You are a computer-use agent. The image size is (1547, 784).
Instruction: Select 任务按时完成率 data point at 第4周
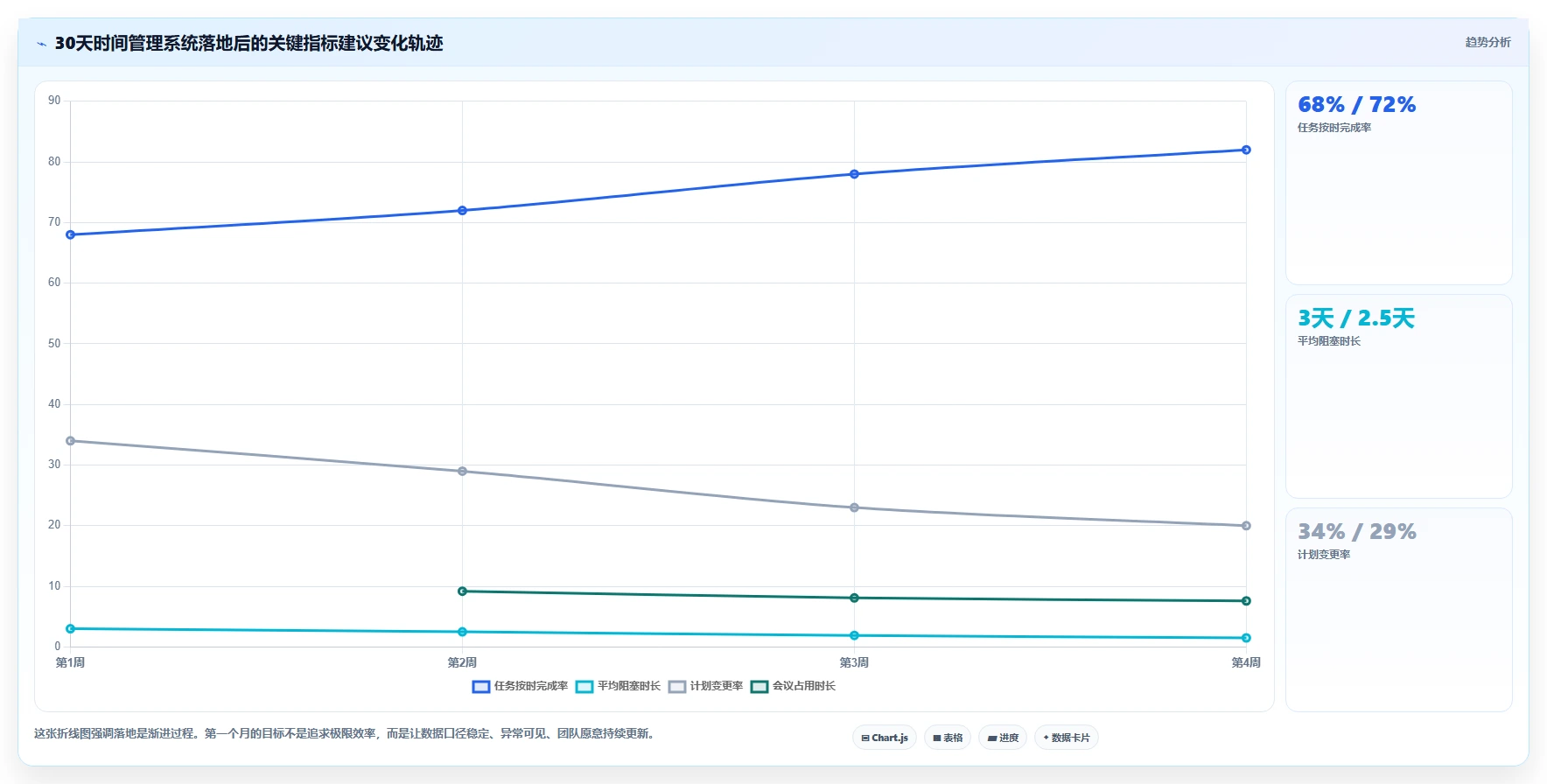click(x=1247, y=150)
